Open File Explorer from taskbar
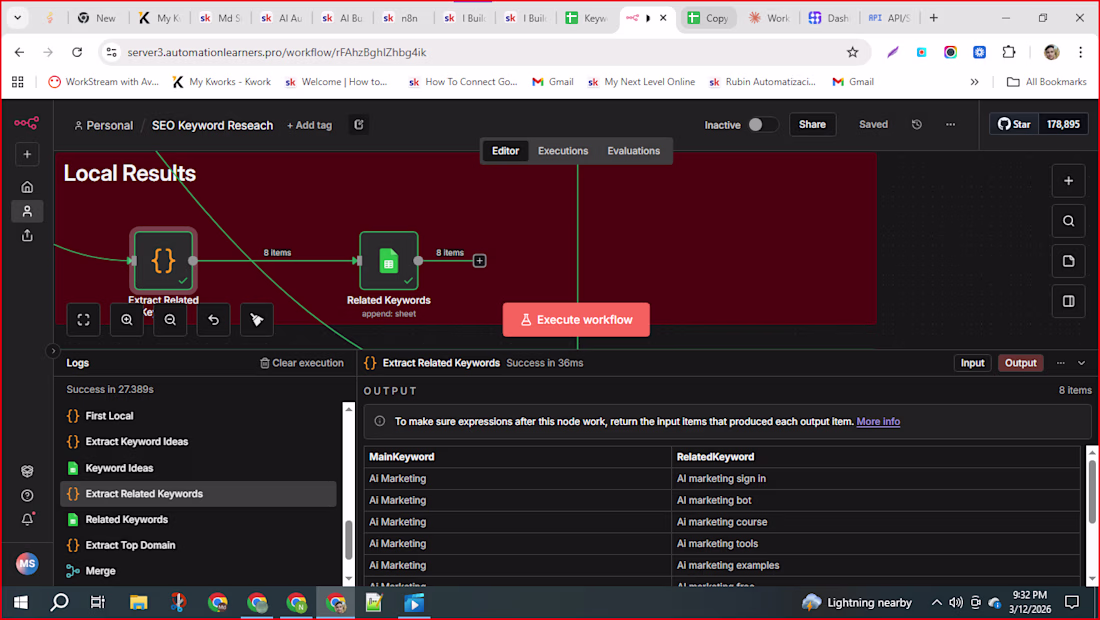 click(139, 602)
